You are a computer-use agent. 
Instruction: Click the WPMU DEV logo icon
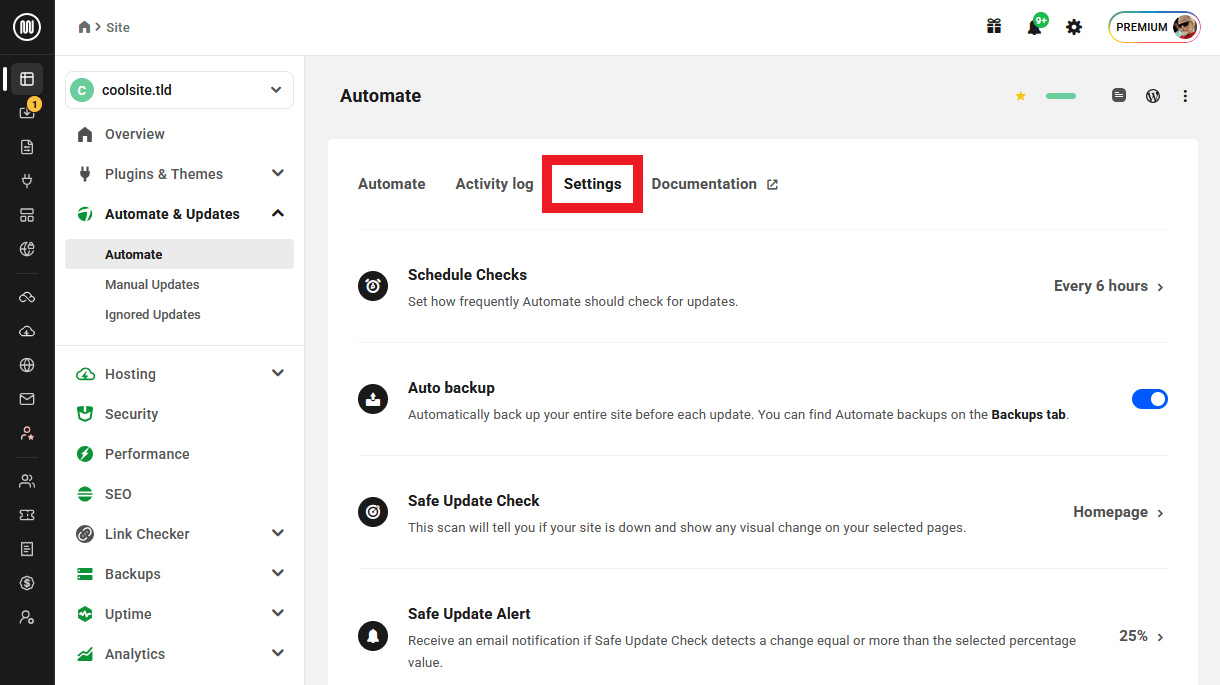coord(27,27)
